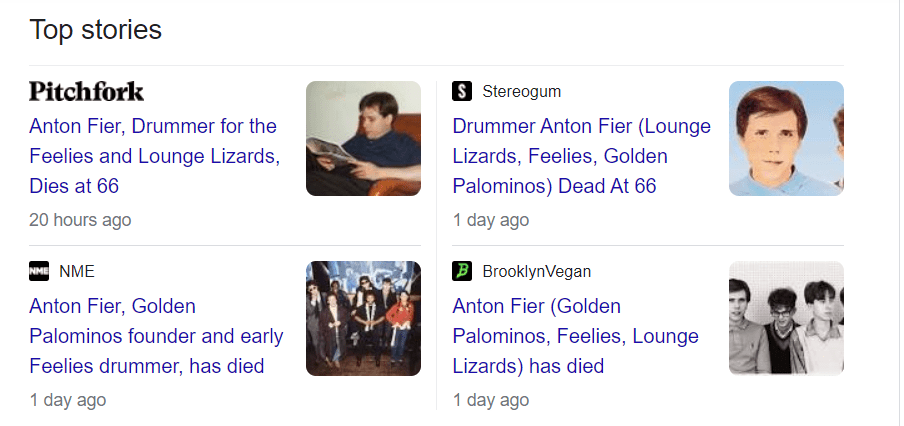This screenshot has width=904, height=426.
Task: Click "1 day ago" under NME story
Action: pos(68,400)
